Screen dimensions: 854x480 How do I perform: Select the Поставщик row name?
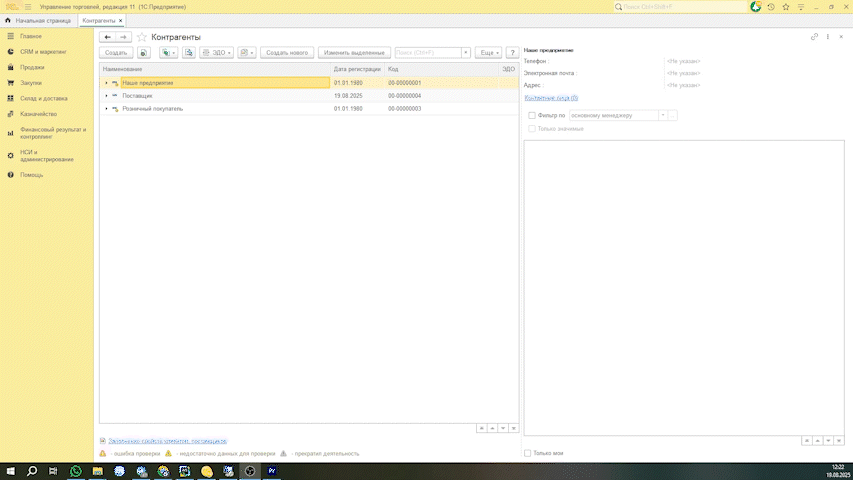point(137,96)
